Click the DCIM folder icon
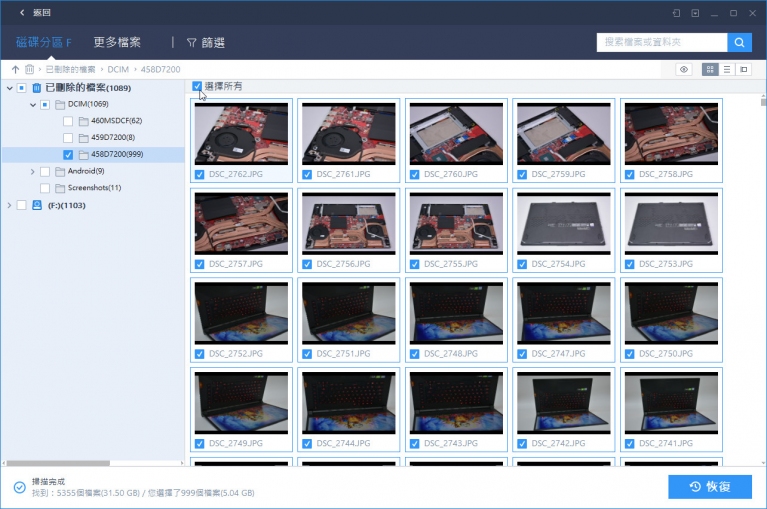The width and height of the screenshot is (767, 509). pyautogui.click(x=60, y=105)
